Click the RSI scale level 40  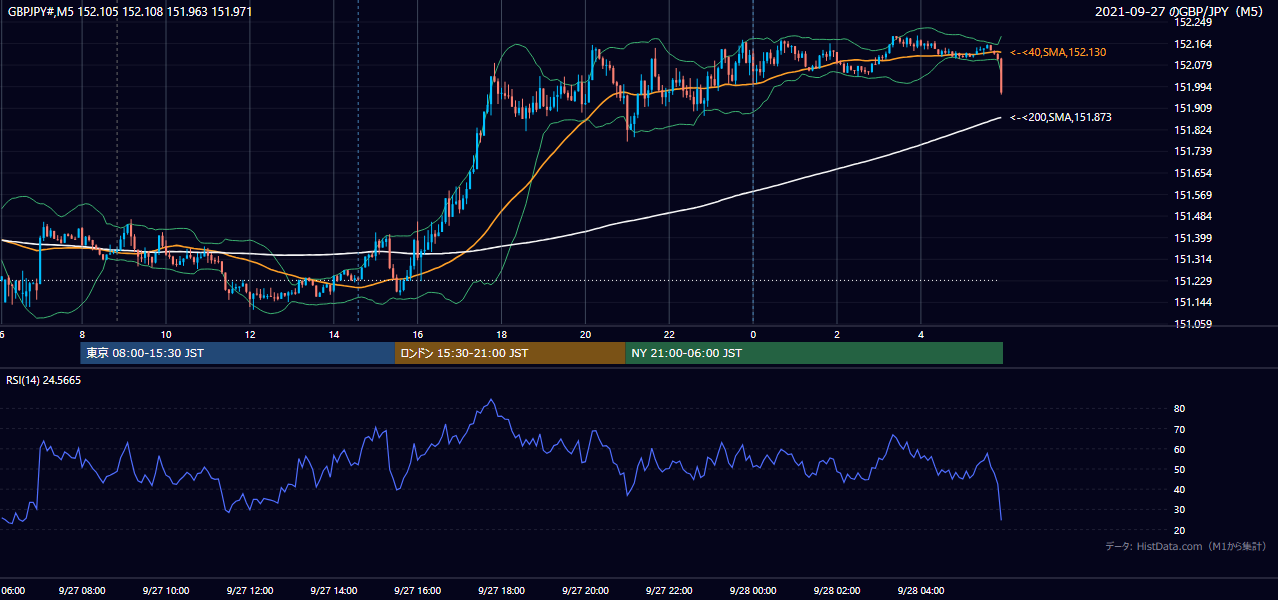click(x=1179, y=489)
